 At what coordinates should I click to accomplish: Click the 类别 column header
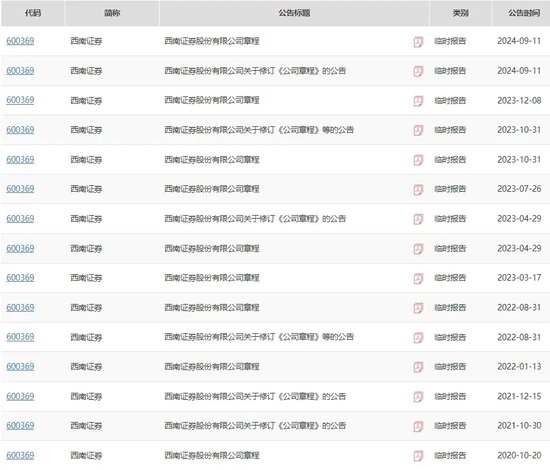tap(460, 13)
